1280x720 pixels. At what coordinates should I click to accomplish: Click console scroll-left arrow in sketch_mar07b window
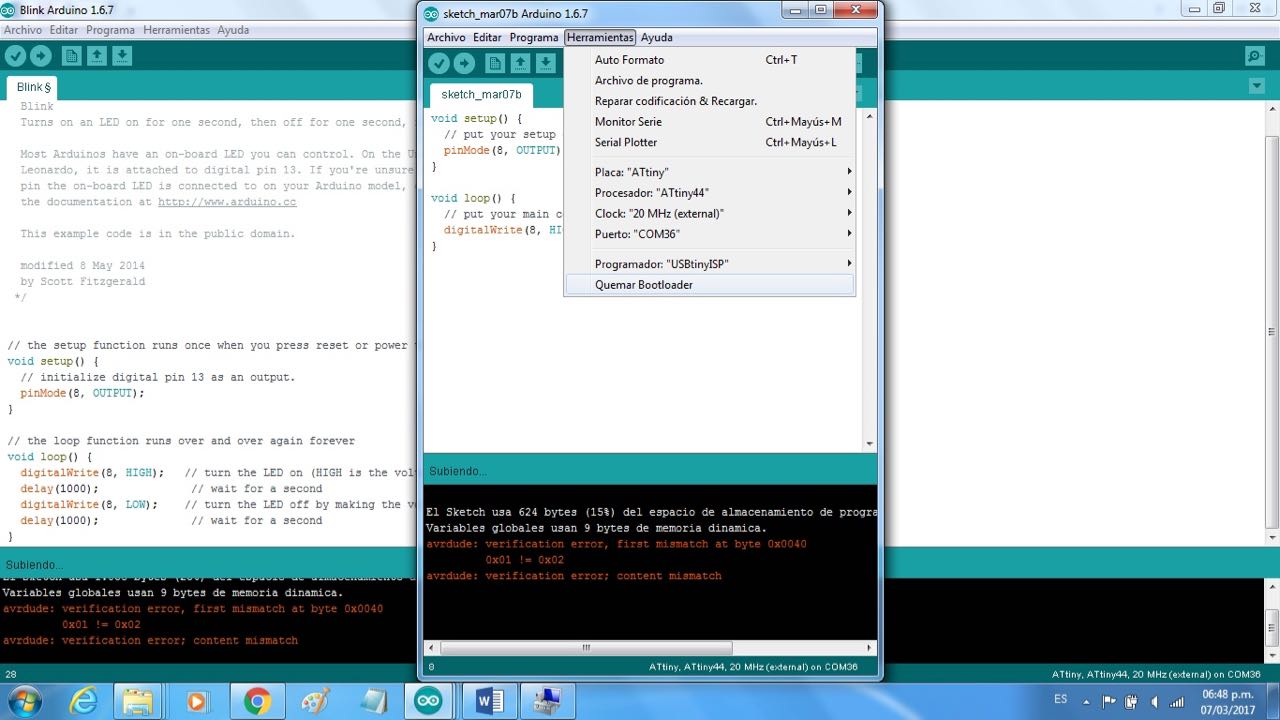tap(432, 648)
